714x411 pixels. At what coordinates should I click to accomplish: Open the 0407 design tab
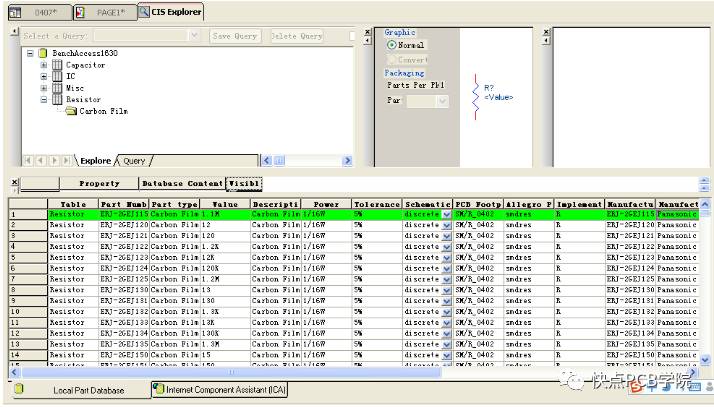pos(40,12)
